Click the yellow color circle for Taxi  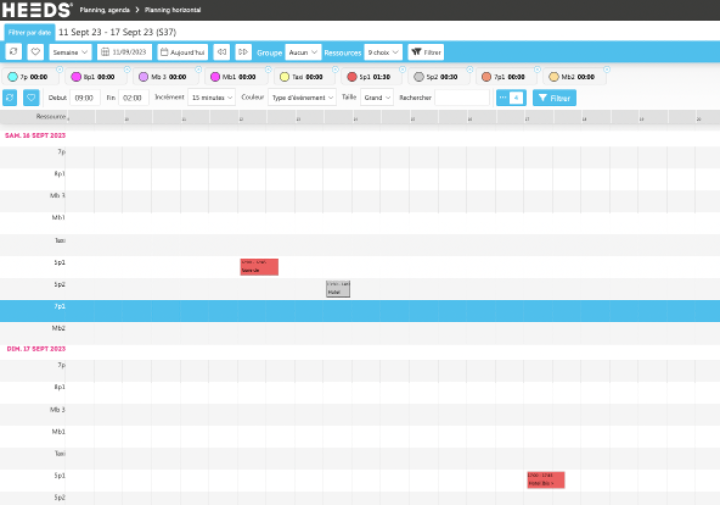point(285,77)
